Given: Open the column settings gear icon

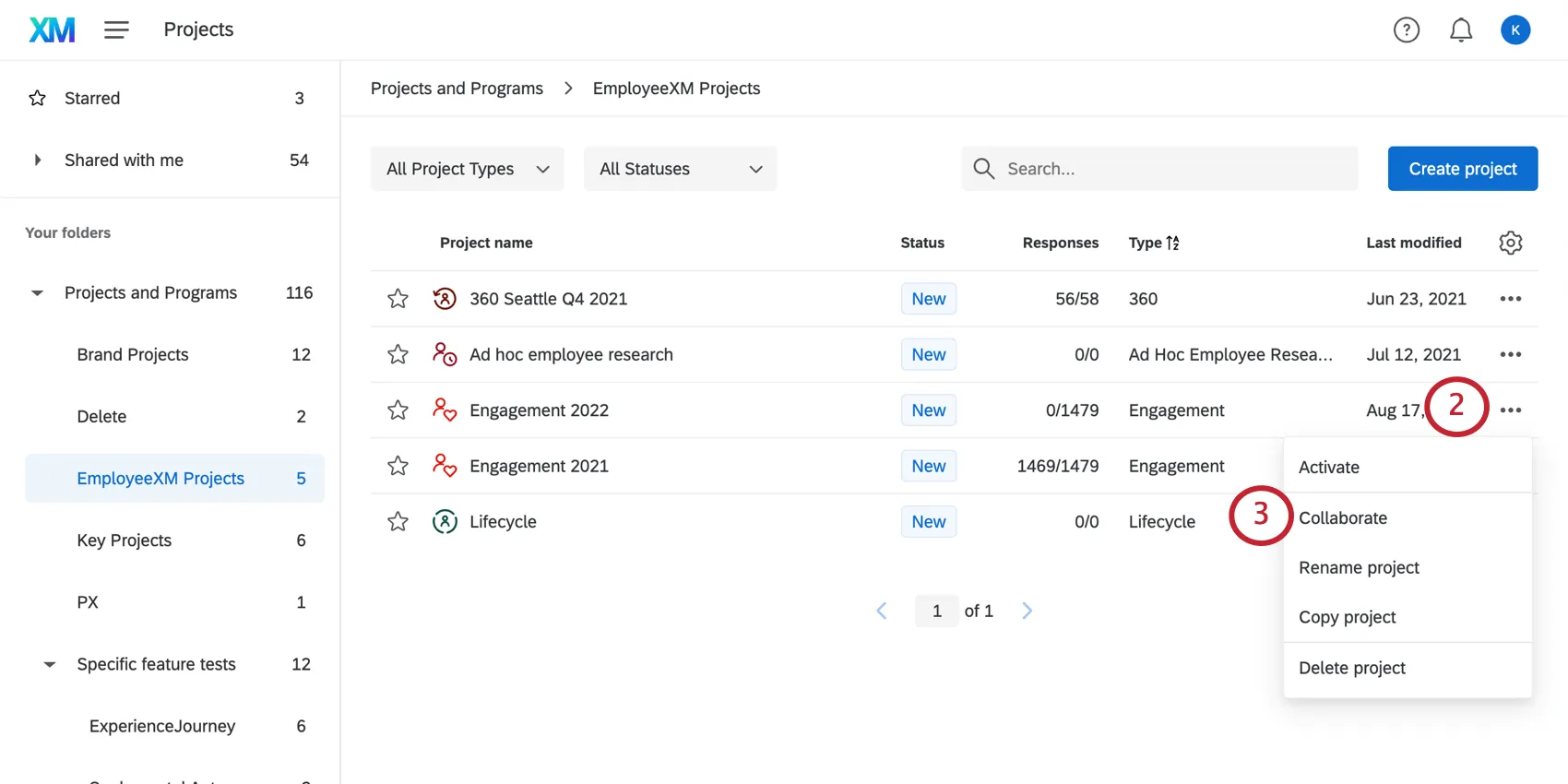Looking at the screenshot, I should pyautogui.click(x=1510, y=243).
